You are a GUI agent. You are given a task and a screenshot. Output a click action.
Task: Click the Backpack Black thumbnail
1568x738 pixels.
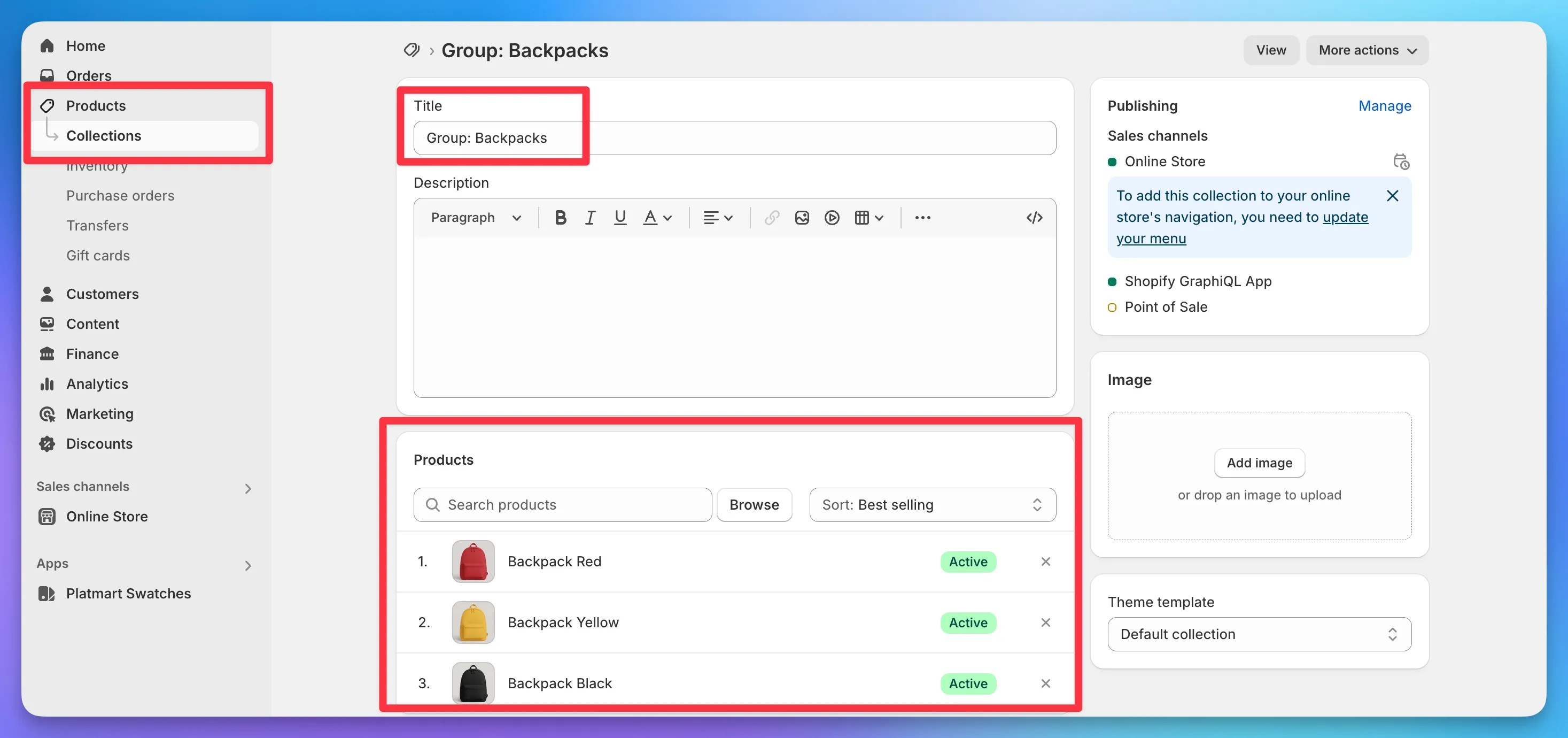tap(473, 682)
